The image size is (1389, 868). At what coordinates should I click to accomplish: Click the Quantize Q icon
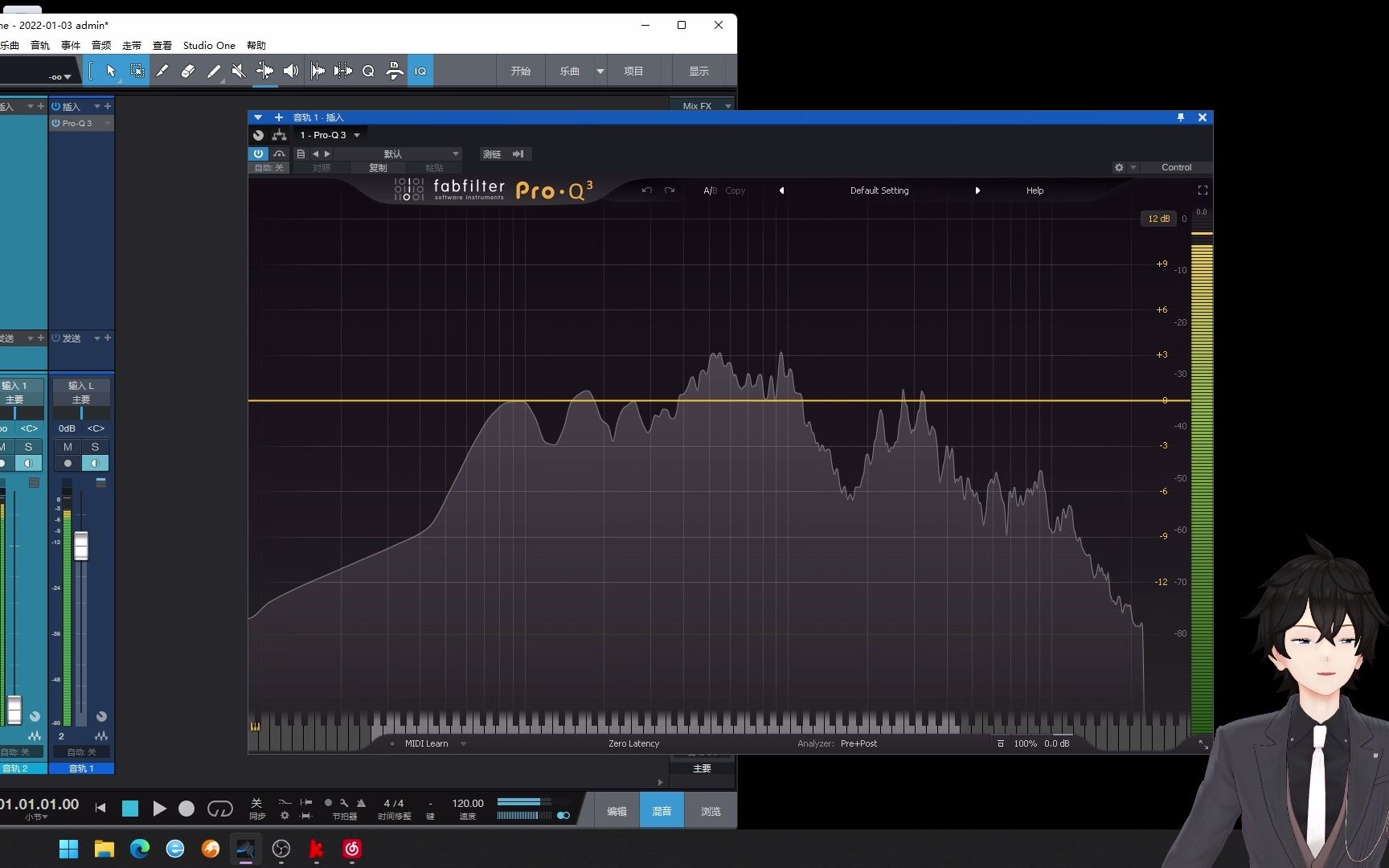click(x=368, y=71)
